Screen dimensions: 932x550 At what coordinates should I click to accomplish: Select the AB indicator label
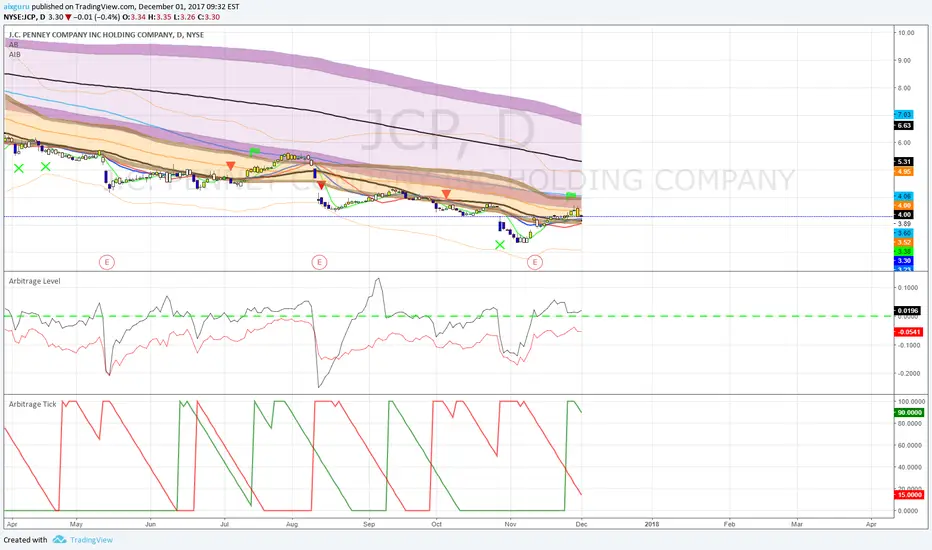pos(13,45)
